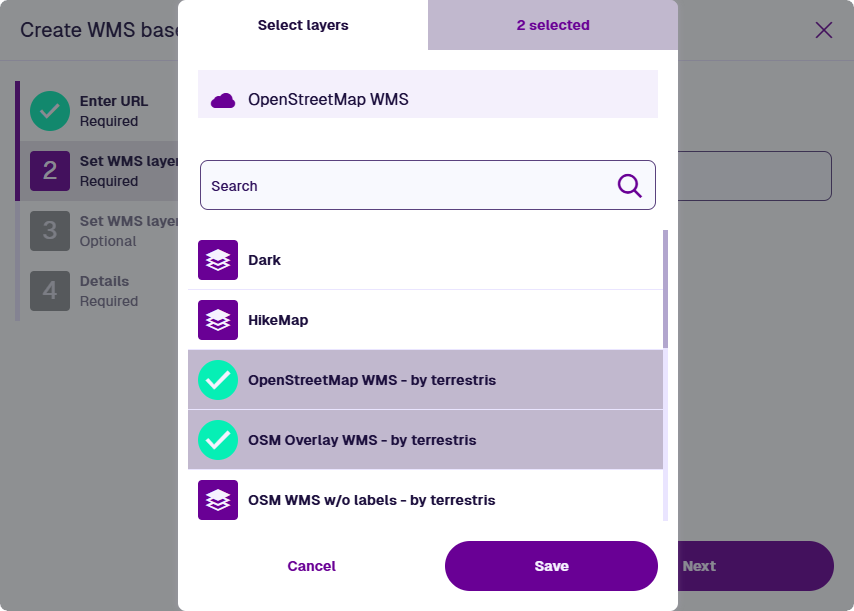The height and width of the screenshot is (611, 854).
Task: Click the Enter URL step checkmark icon
Action: tap(49, 111)
